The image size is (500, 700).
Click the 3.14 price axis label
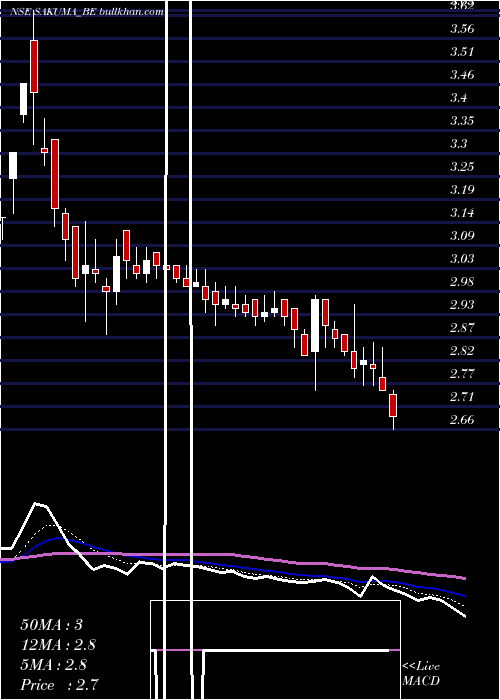[x=462, y=212]
